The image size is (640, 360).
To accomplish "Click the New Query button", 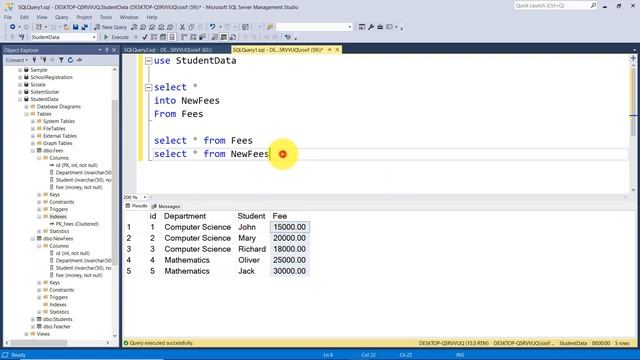I will pos(111,27).
